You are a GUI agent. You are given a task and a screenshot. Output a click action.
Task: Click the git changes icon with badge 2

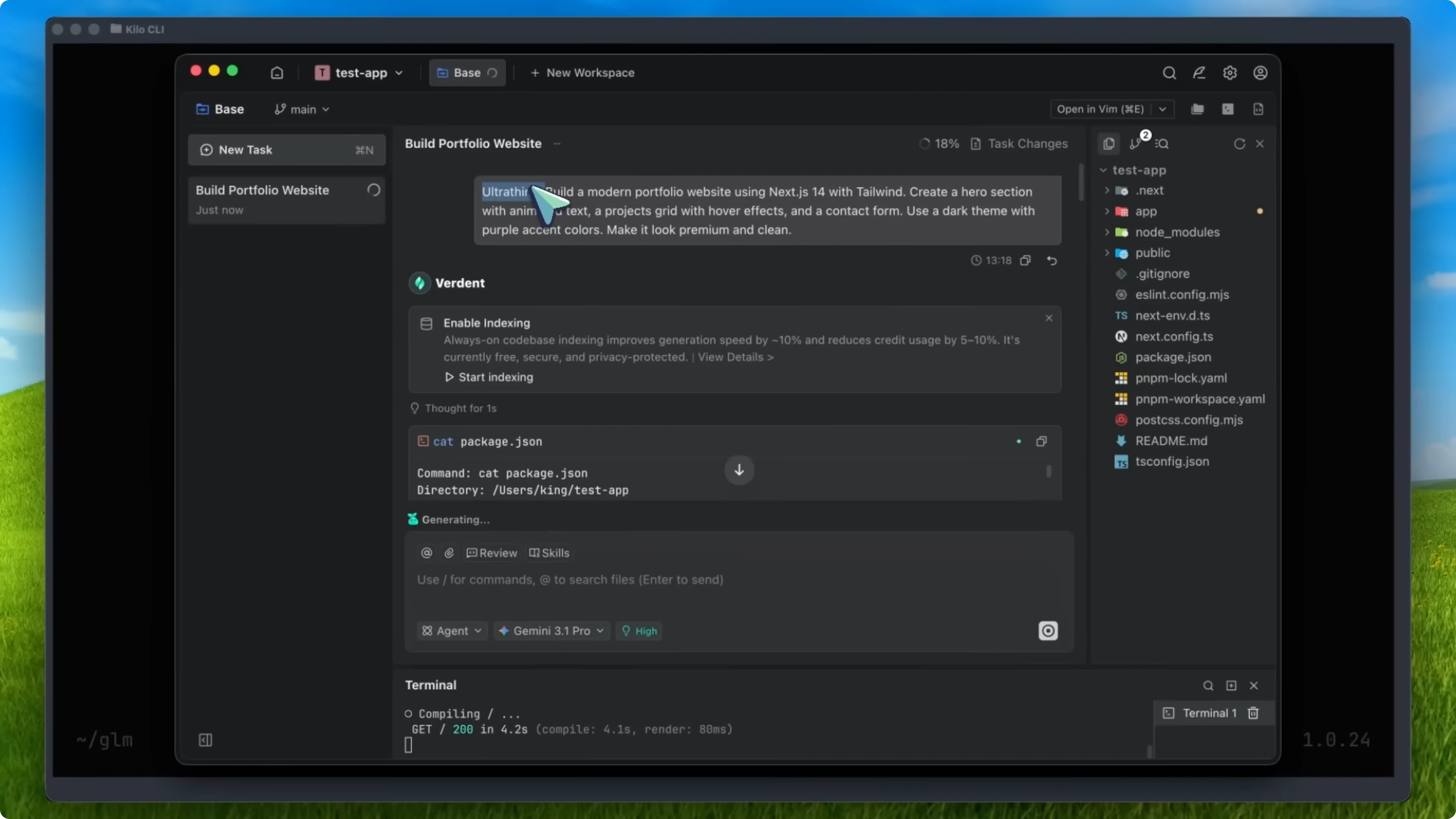coord(1136,144)
